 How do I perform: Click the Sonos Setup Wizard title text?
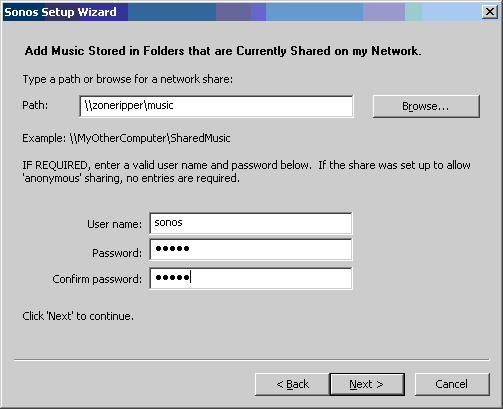[x=60, y=12]
